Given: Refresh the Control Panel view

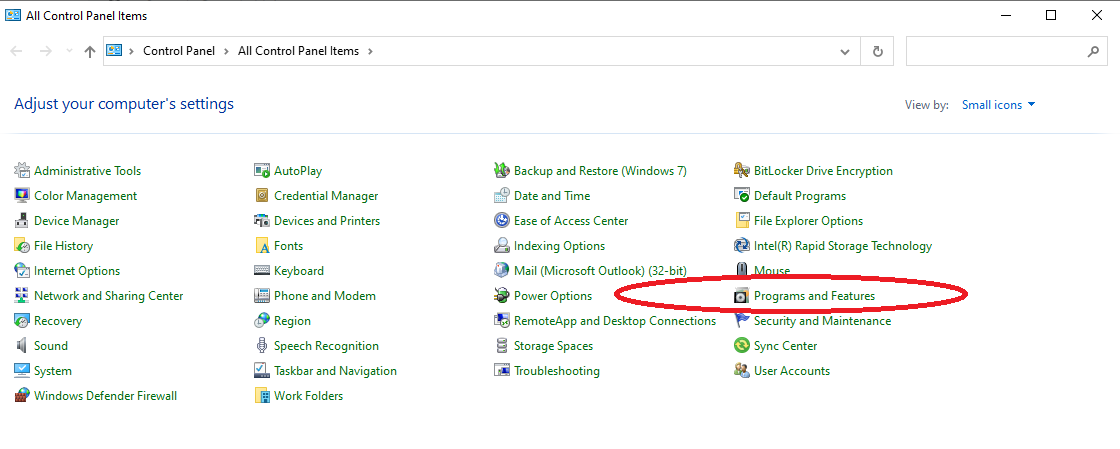Looking at the screenshot, I should [878, 51].
